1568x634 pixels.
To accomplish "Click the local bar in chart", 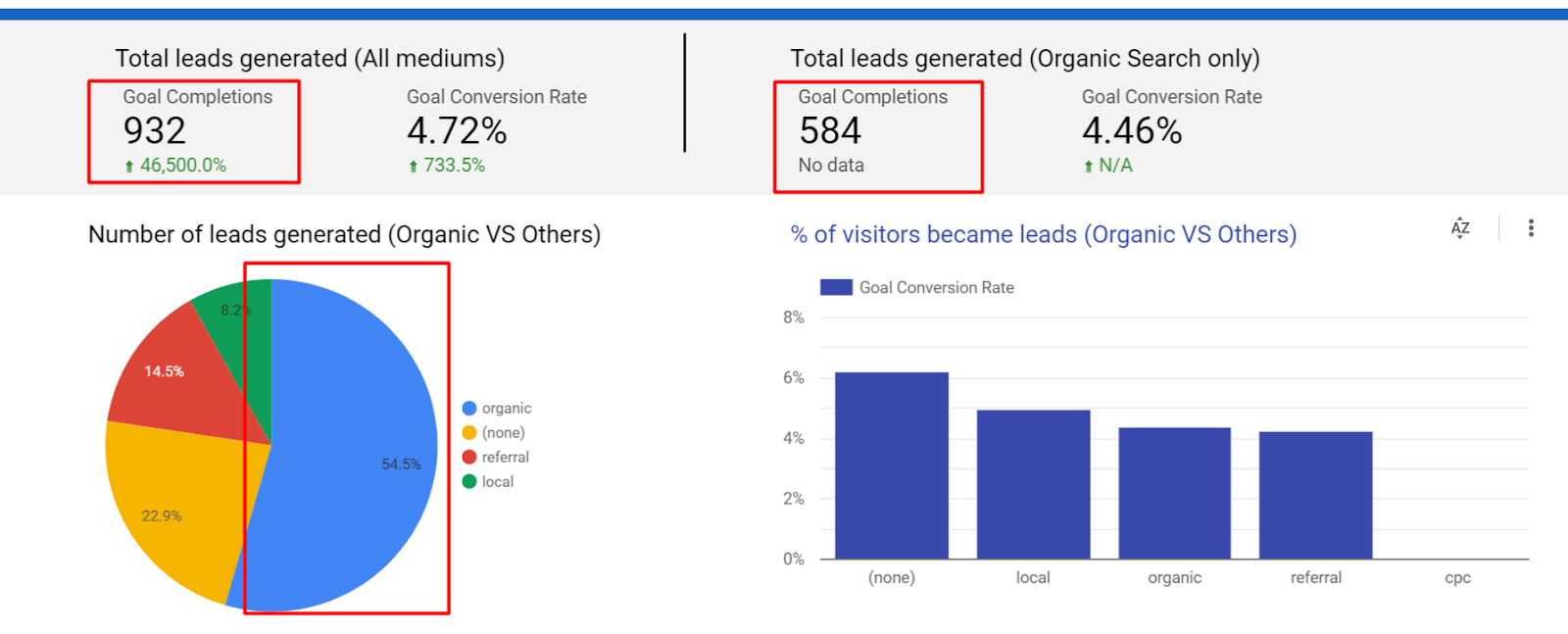I will click(x=1033, y=484).
